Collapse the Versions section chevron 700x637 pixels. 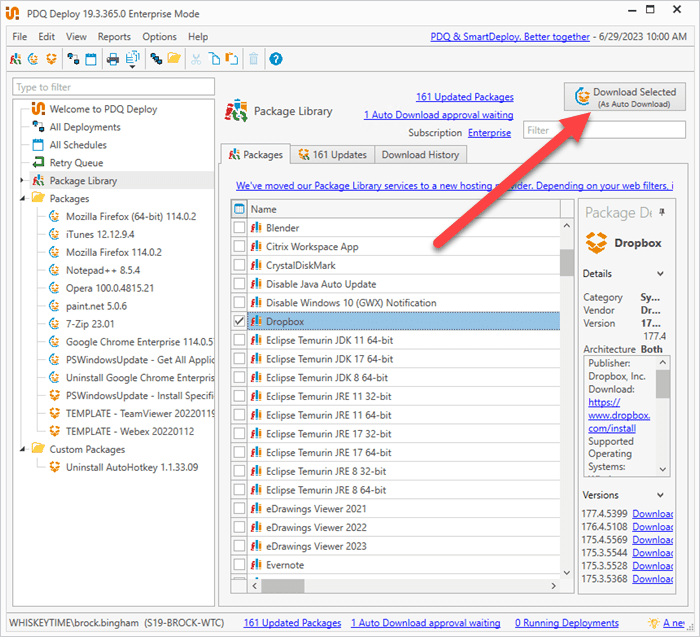coord(660,495)
